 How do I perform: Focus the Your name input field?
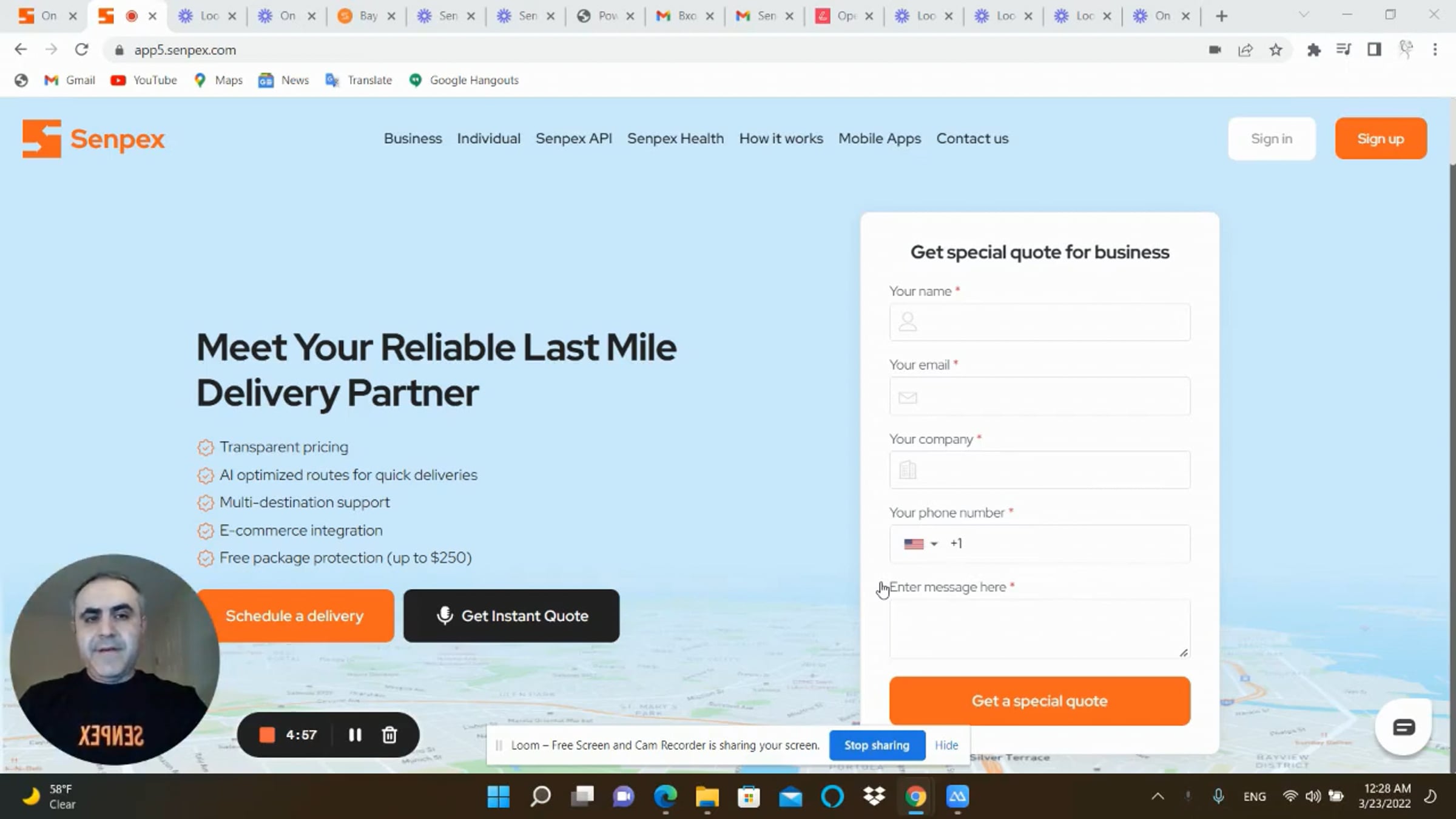[x=1039, y=322]
